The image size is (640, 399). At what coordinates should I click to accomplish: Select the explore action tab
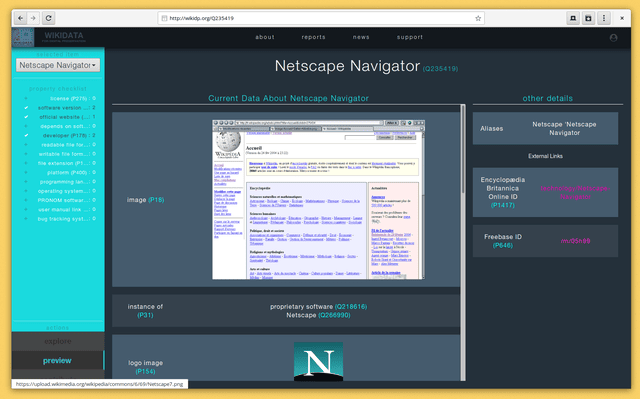(58, 341)
